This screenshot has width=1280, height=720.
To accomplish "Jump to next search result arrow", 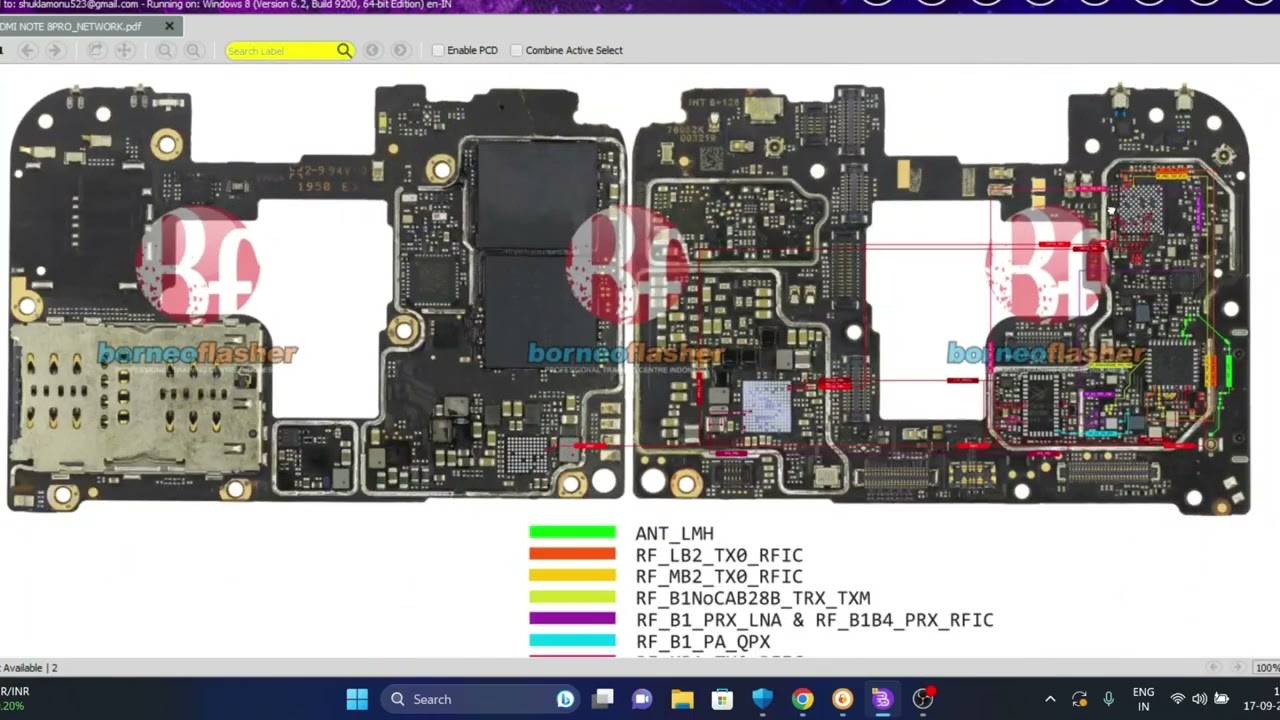I will [x=400, y=50].
